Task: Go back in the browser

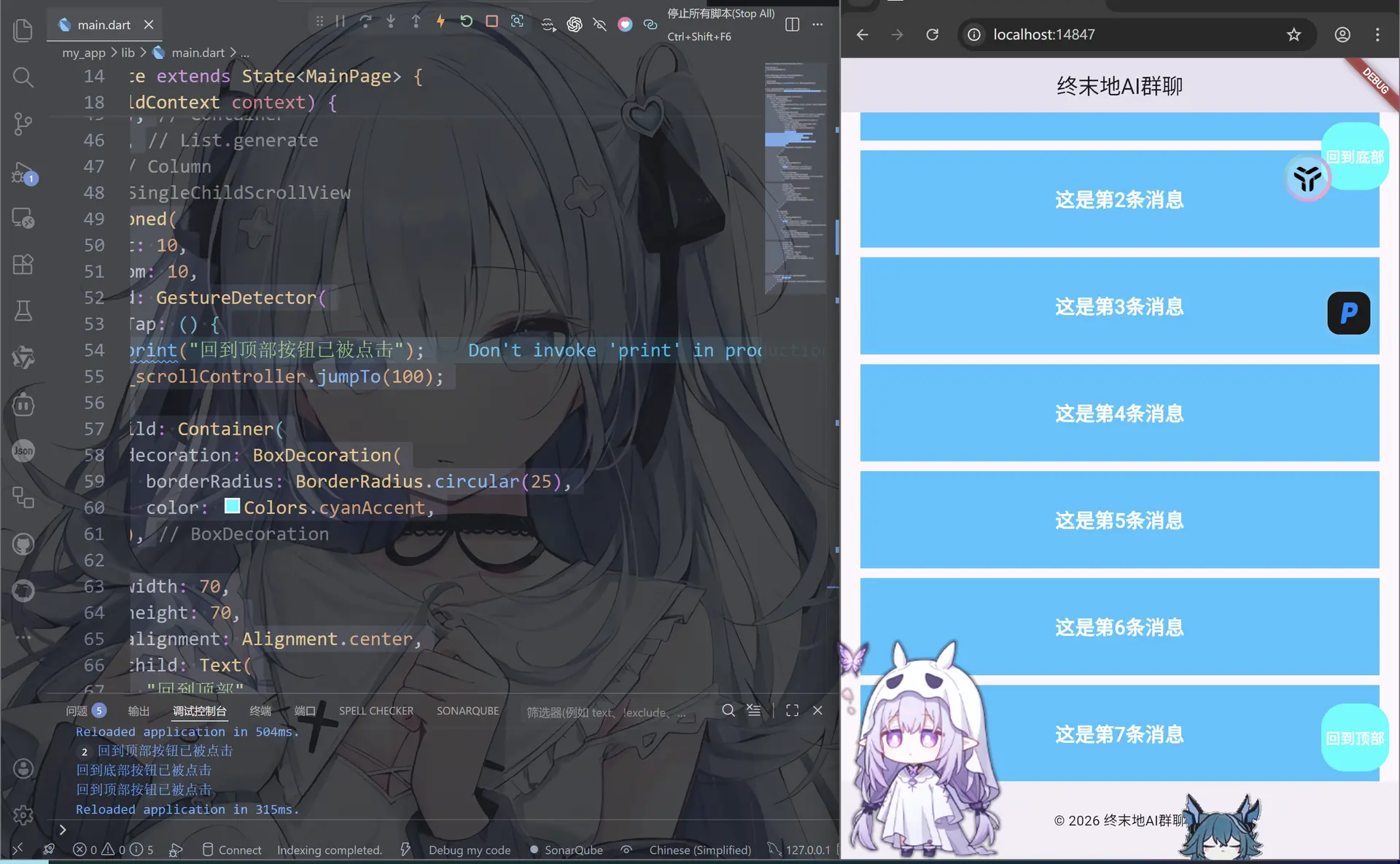Action: (x=862, y=34)
